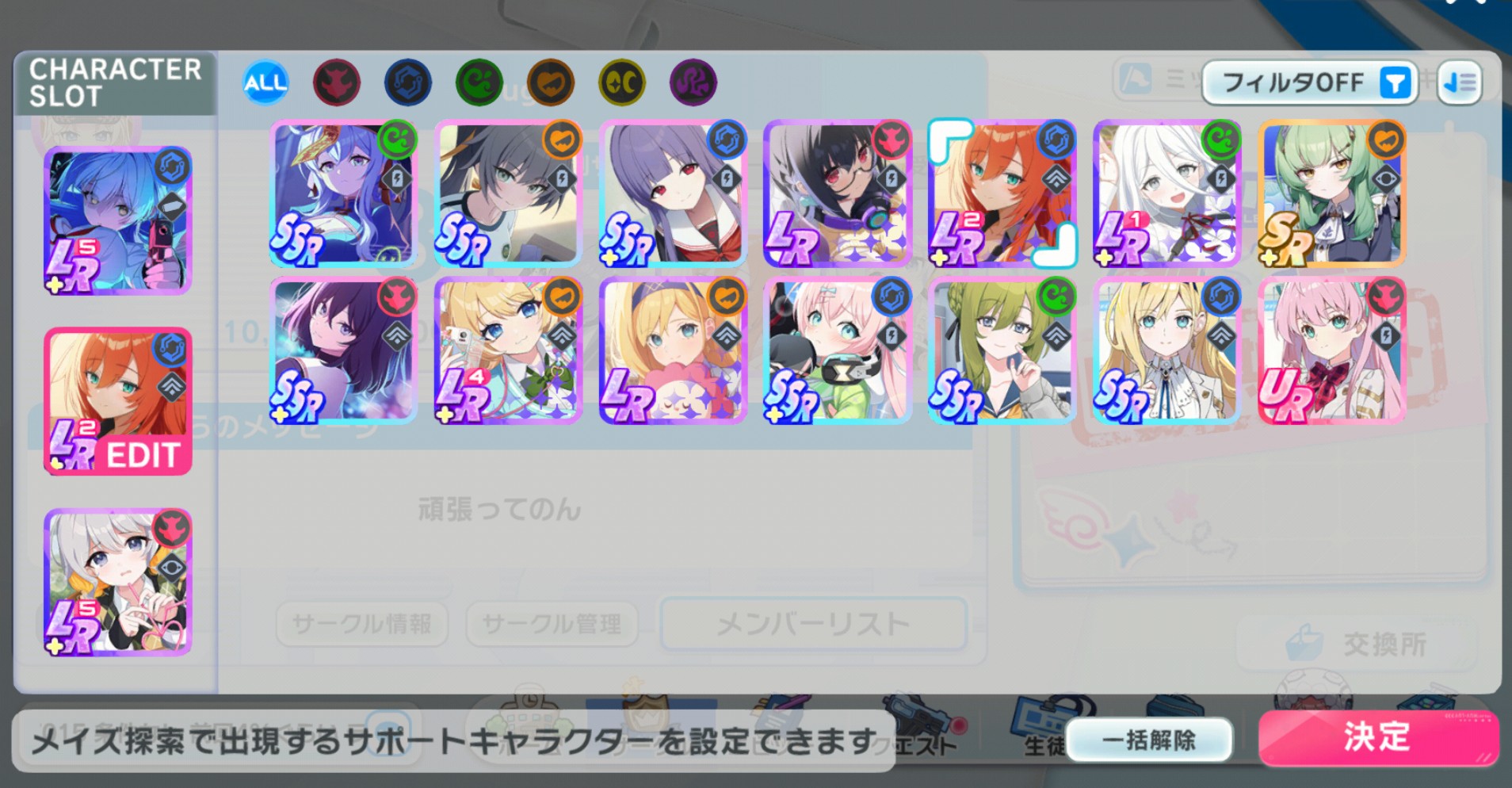Click the 一括解除 clear all button
Screen dimensions: 1512x788
coord(1149,740)
